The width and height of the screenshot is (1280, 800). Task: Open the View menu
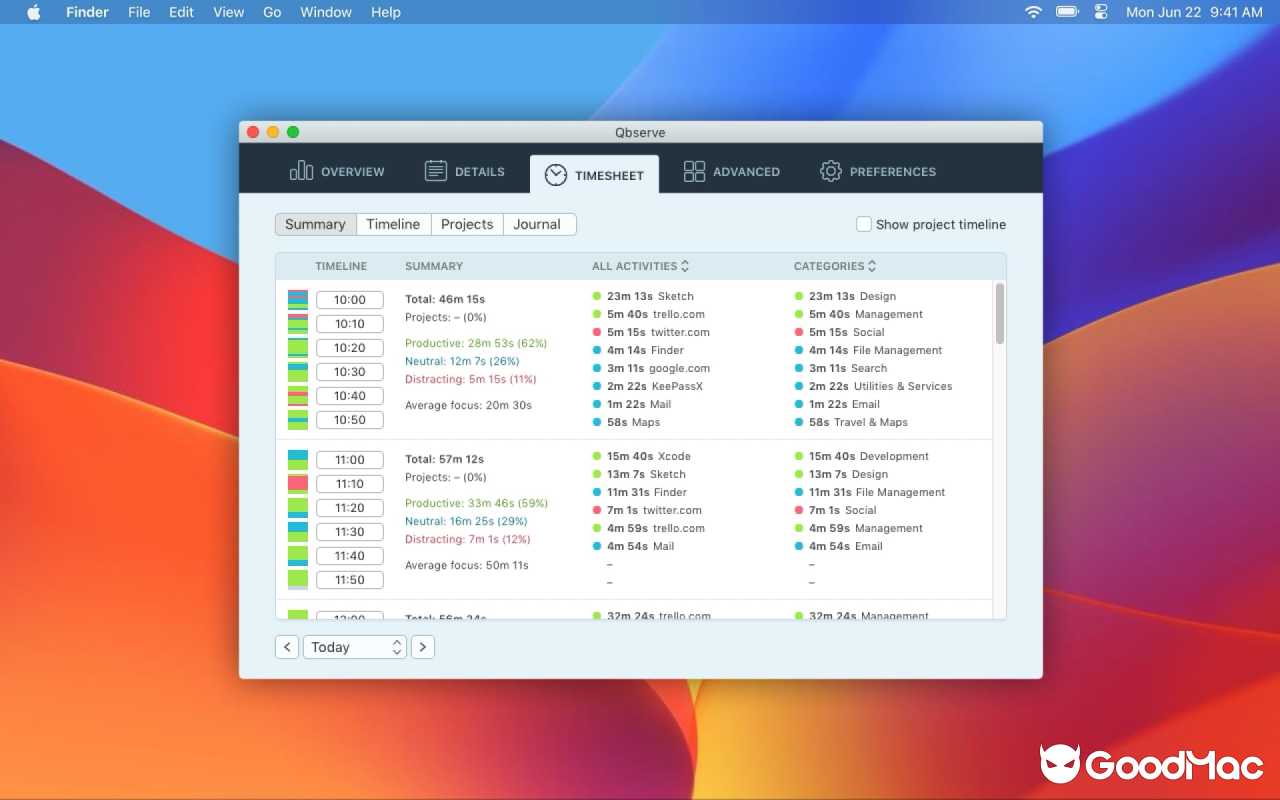pyautogui.click(x=228, y=12)
